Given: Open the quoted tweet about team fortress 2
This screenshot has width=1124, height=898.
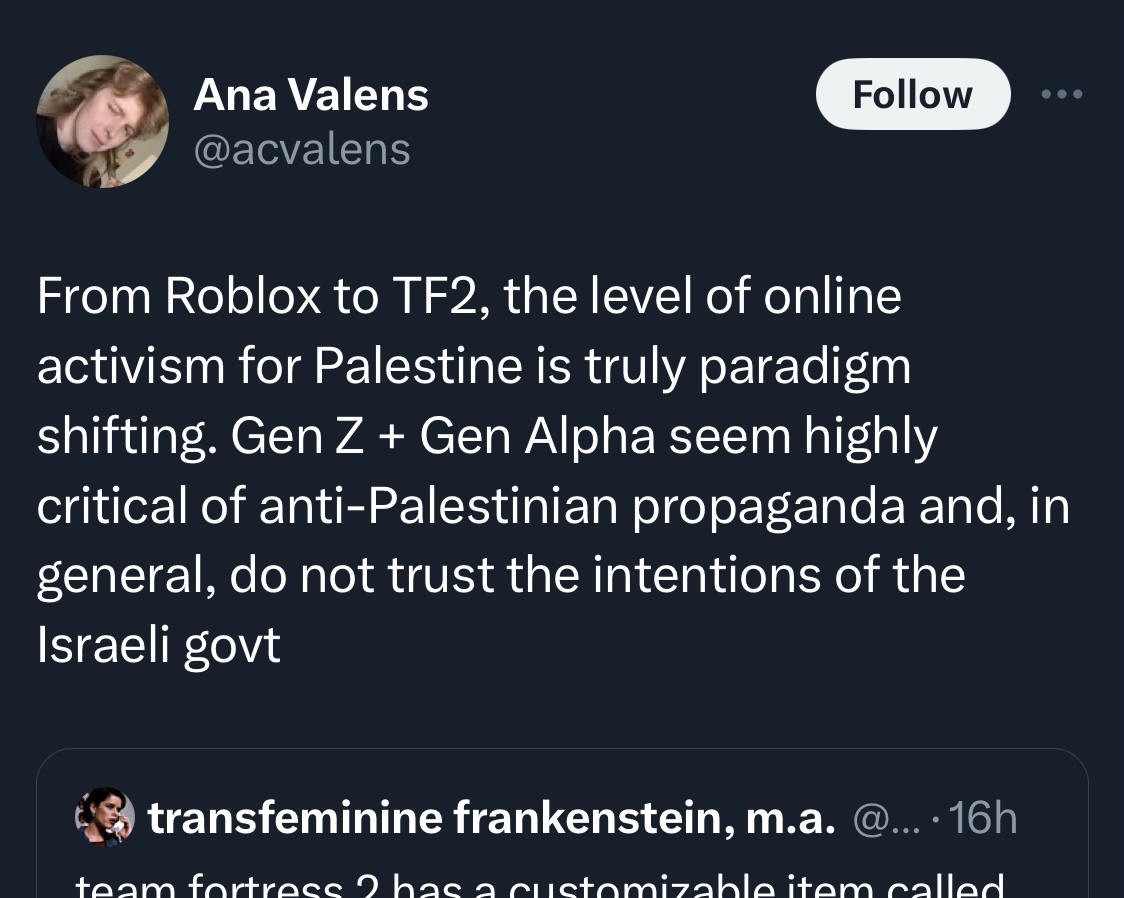Looking at the screenshot, I should [540, 886].
